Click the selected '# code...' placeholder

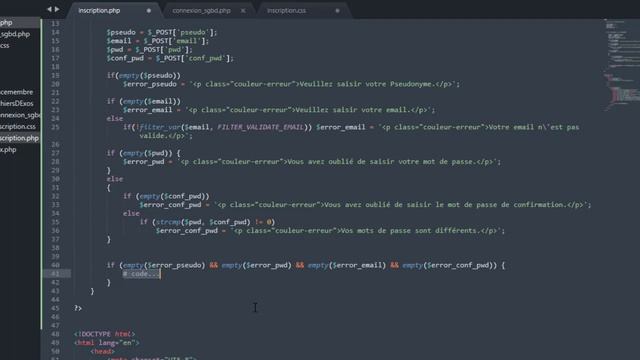(x=142, y=274)
